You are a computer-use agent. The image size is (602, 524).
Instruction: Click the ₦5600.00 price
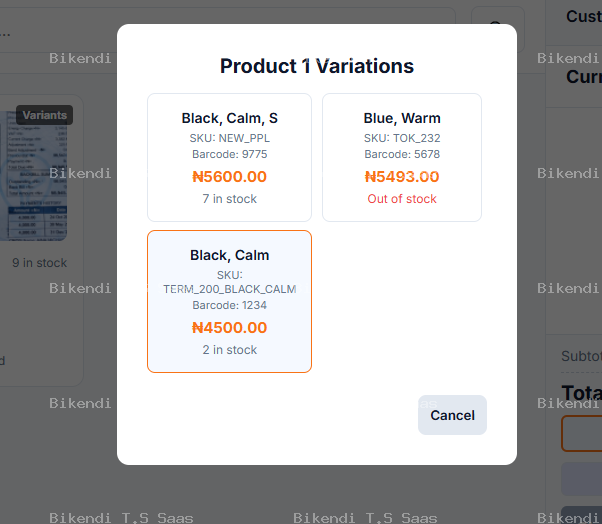point(229,177)
